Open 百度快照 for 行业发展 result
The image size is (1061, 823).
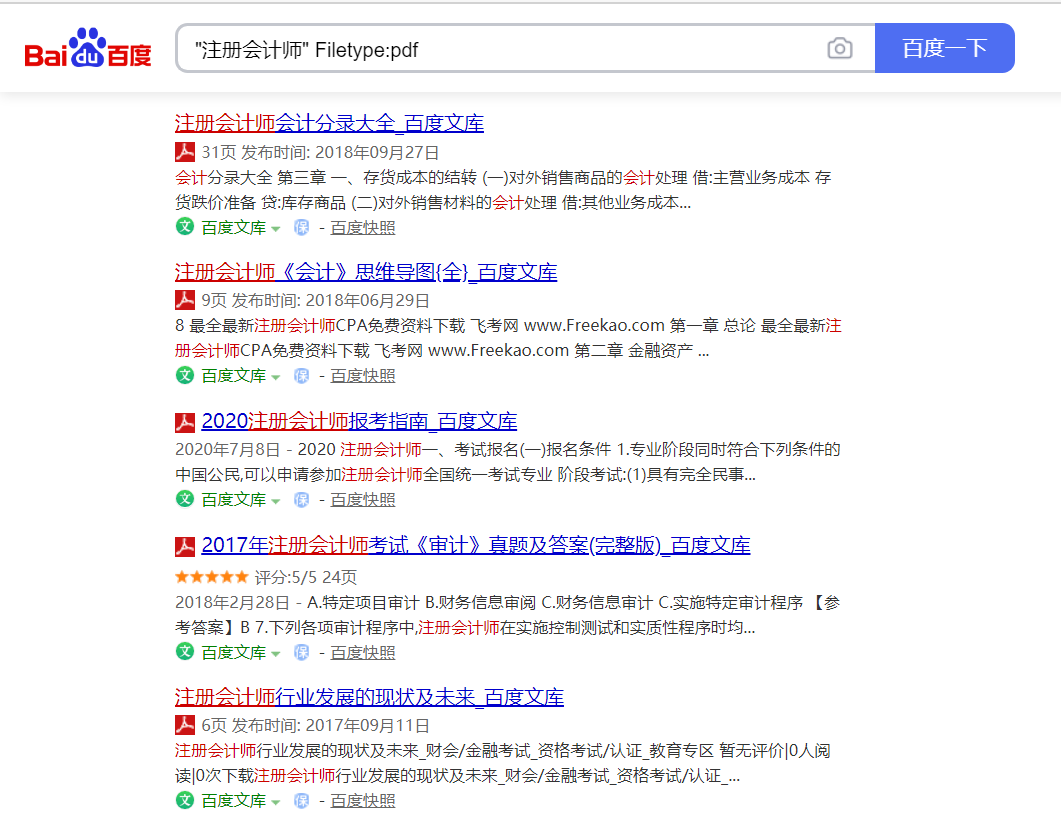point(363,801)
